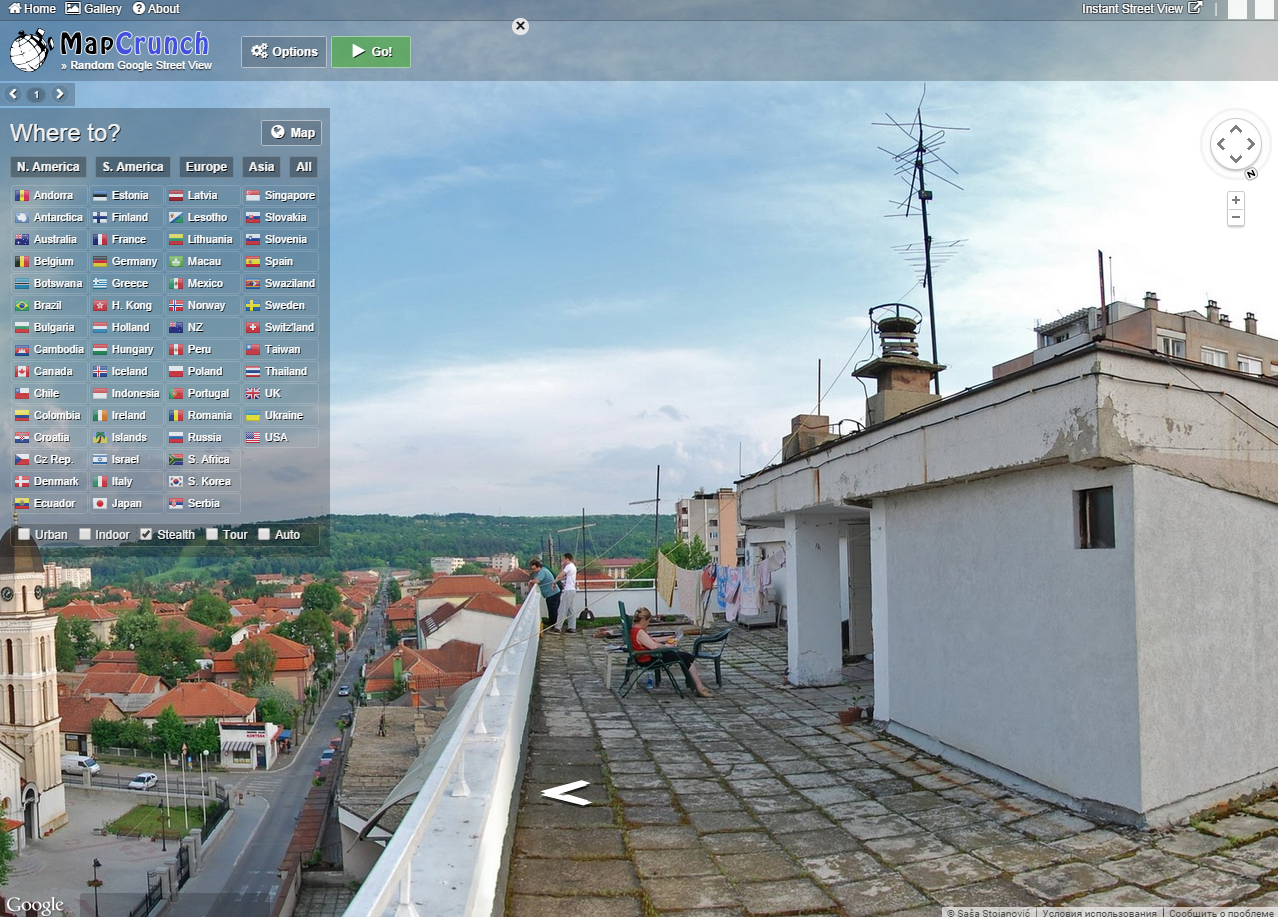Viewport: 1278px width, 917px height.
Task: Toggle Andorra country selection
Action: 49,196
